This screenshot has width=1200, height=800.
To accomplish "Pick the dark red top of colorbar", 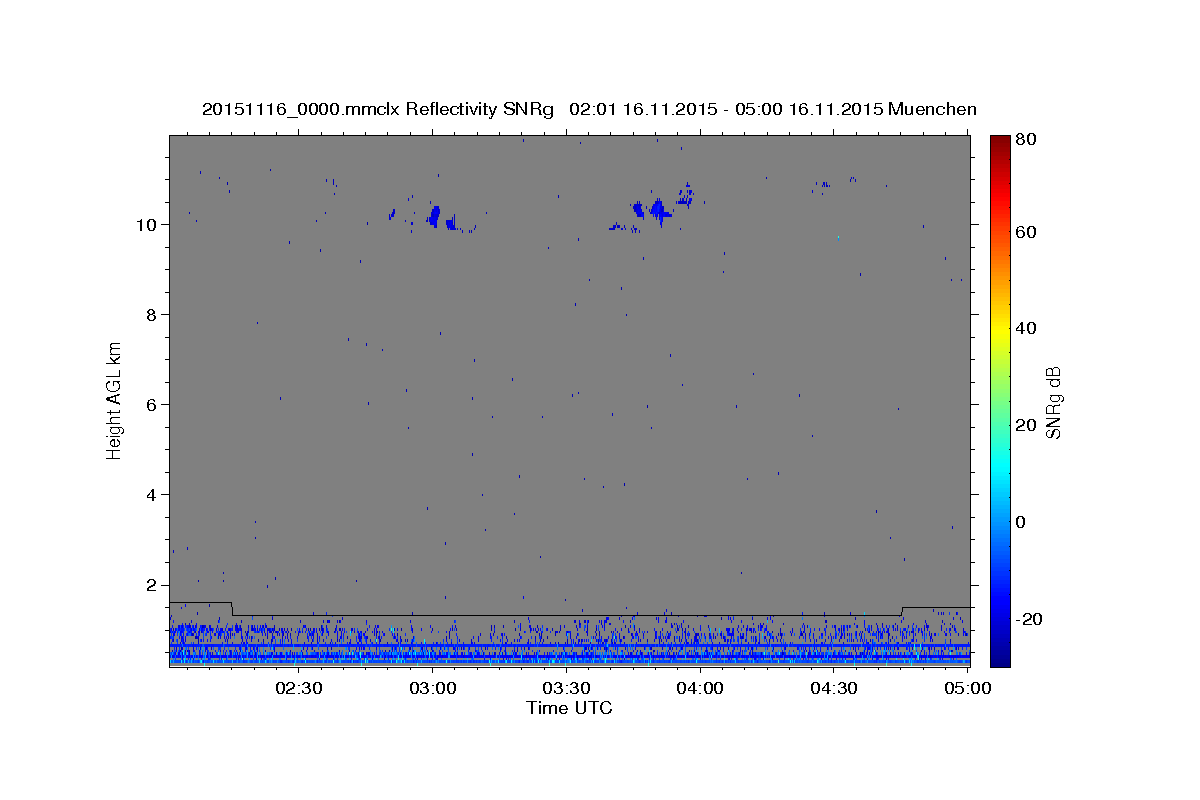I will pyautogui.click(x=1000, y=142).
